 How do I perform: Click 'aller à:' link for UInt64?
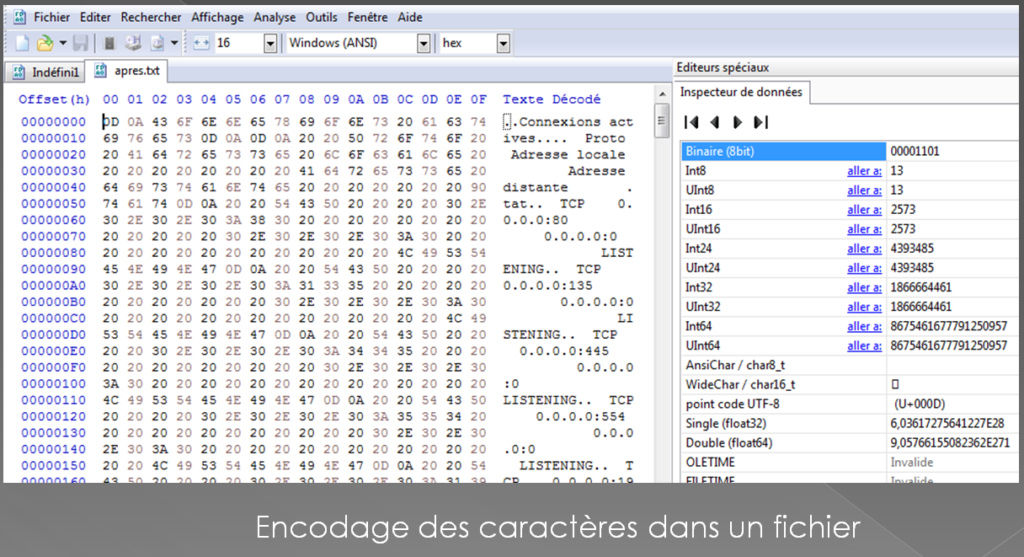[x=864, y=345]
